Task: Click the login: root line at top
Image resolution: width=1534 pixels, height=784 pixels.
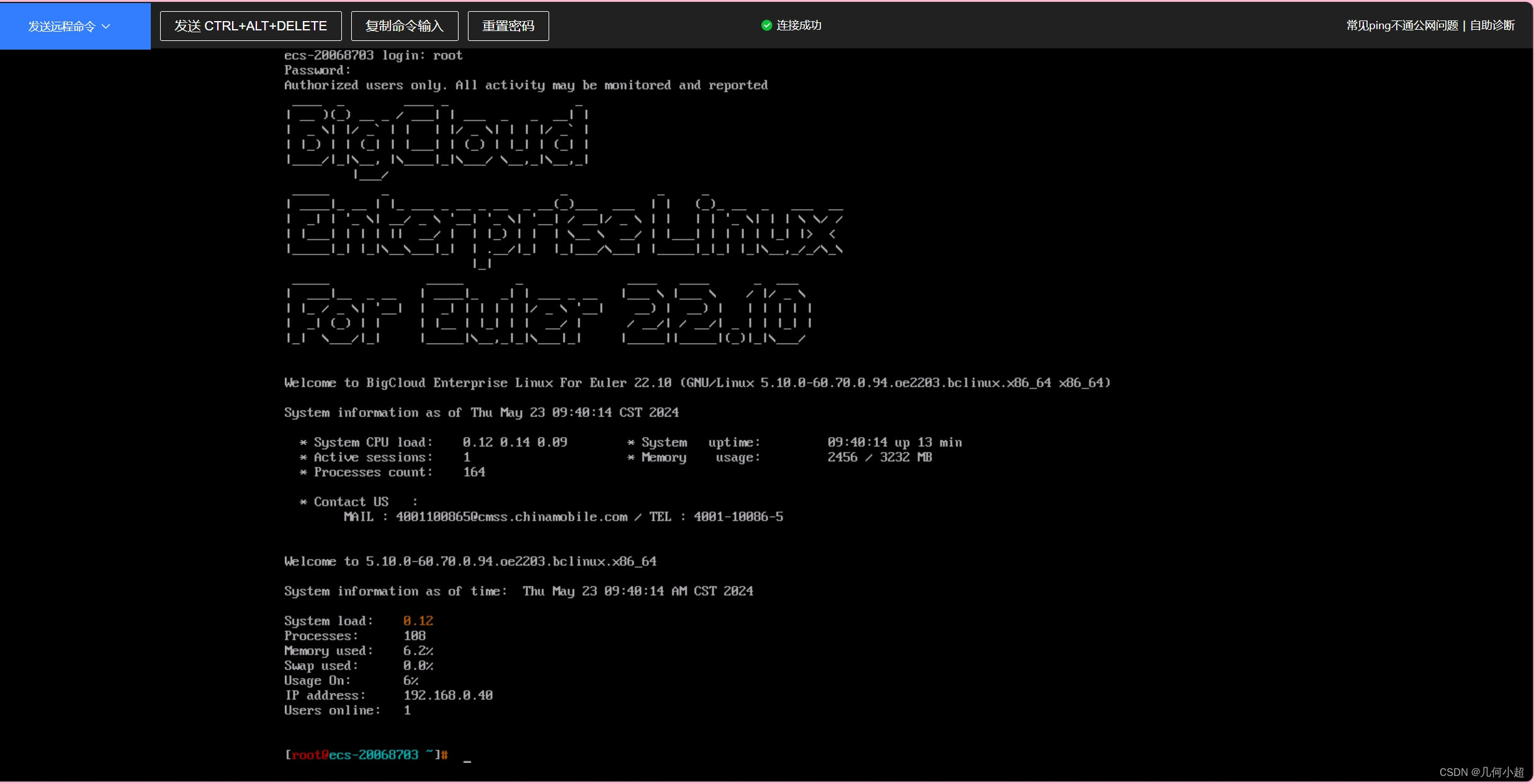Action: (373, 55)
